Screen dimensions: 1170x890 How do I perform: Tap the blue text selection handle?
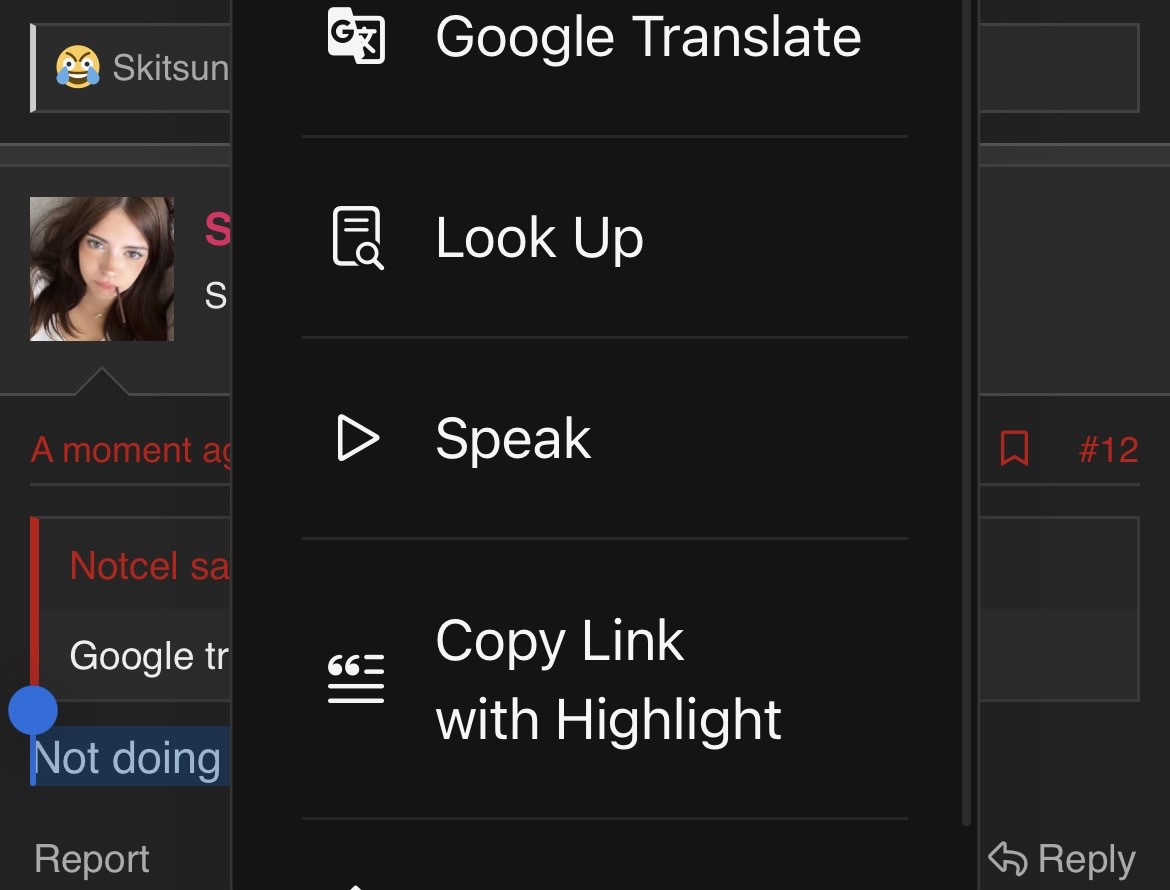33,711
